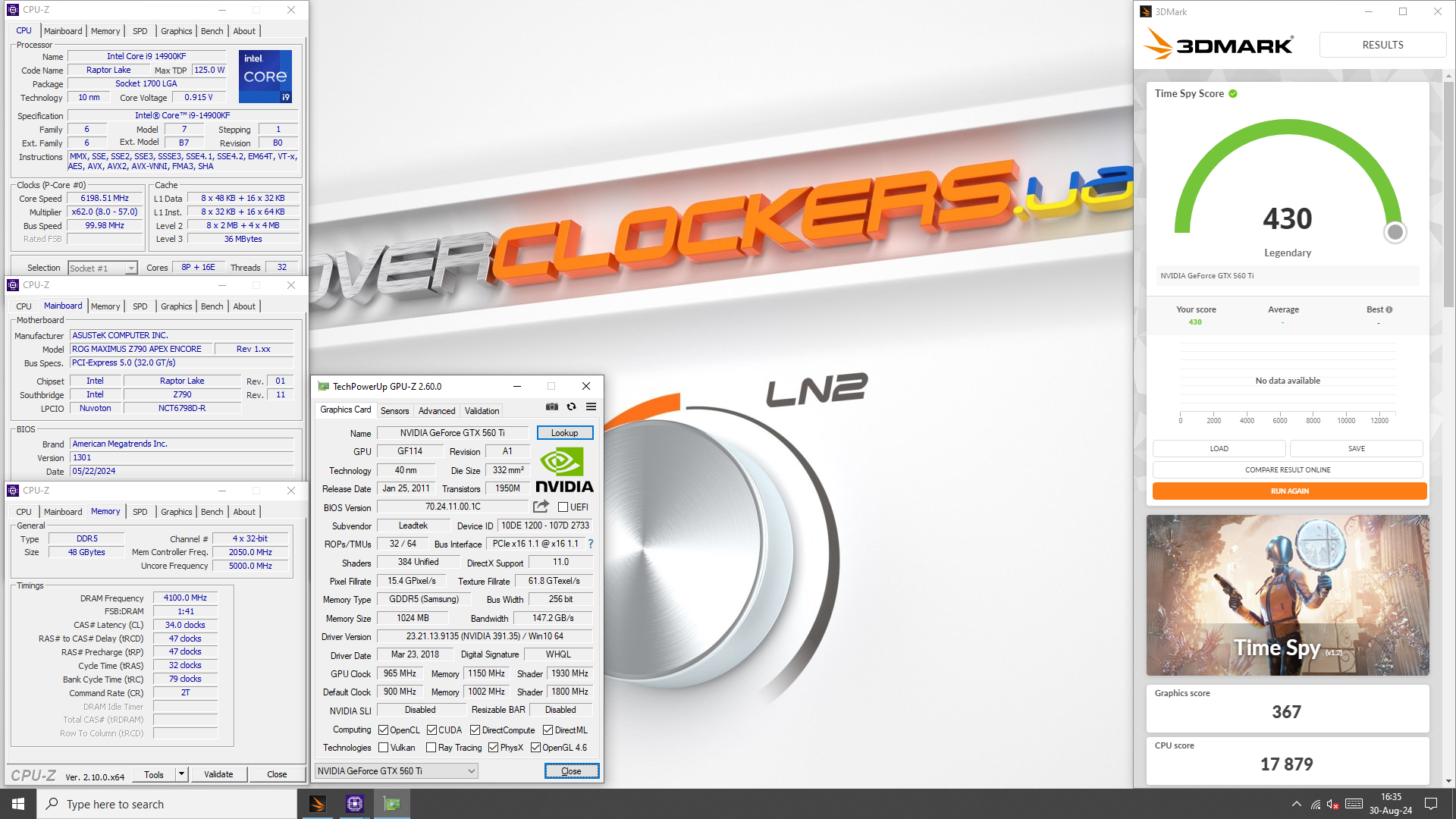The width and height of the screenshot is (1456, 819).
Task: Toggle the PhysX checkbox
Action: pyautogui.click(x=493, y=748)
